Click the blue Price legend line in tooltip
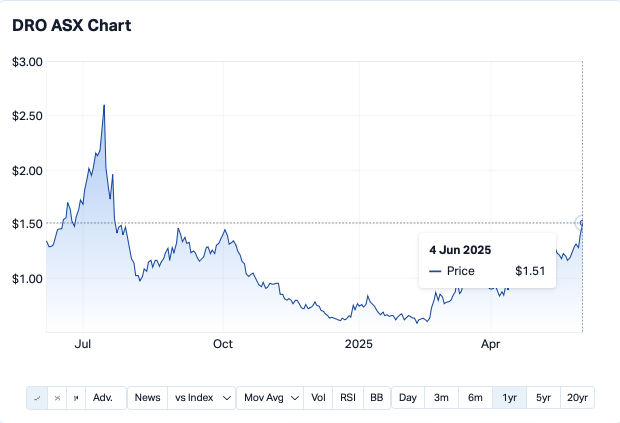 pyautogui.click(x=436, y=271)
